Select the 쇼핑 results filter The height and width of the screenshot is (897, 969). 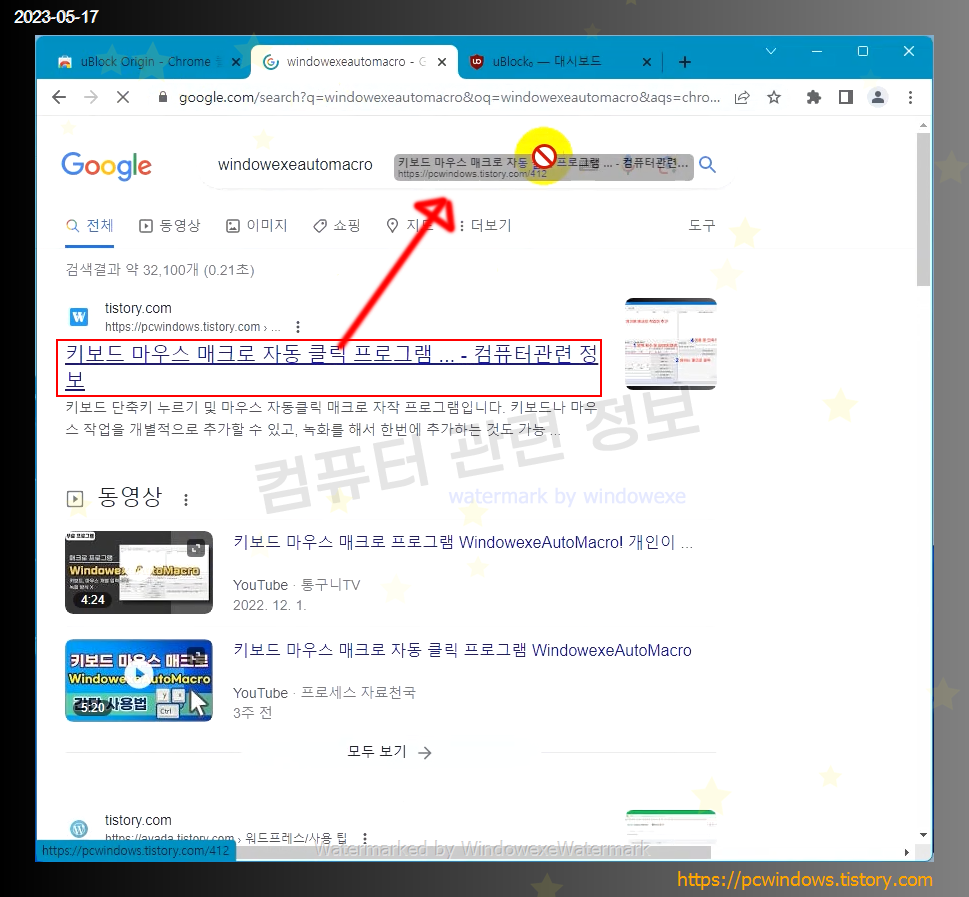tap(337, 226)
